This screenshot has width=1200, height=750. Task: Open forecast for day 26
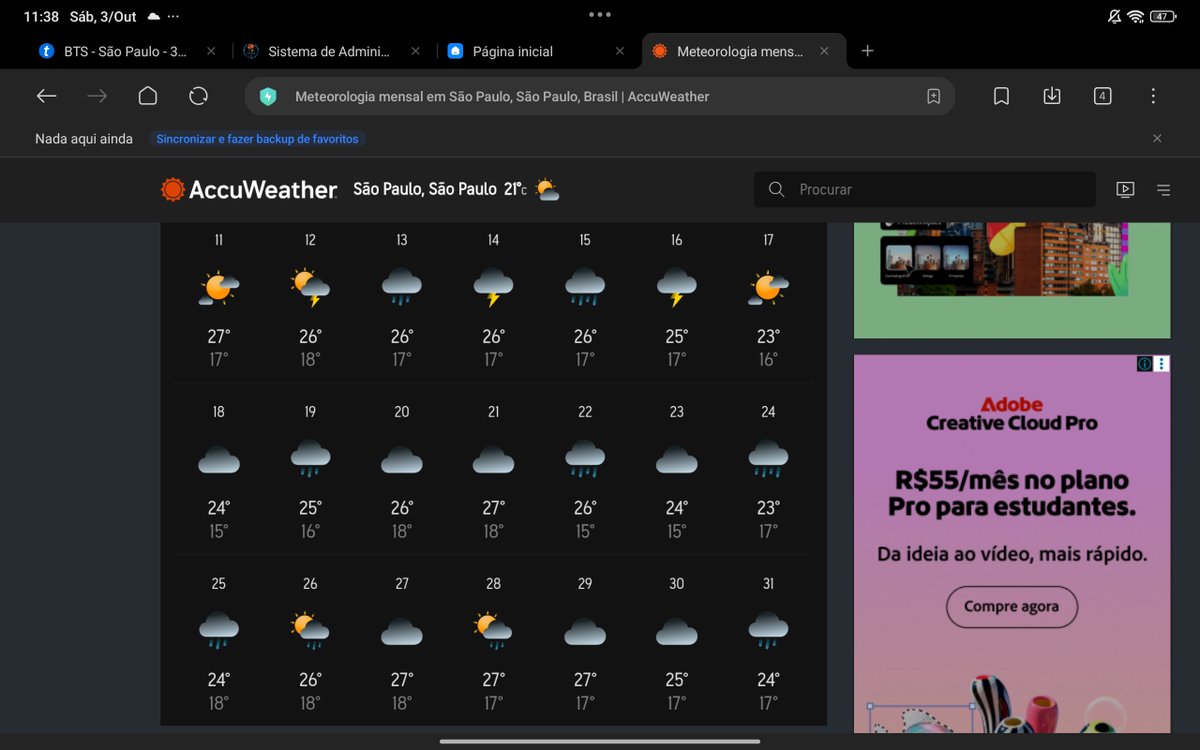tap(310, 642)
